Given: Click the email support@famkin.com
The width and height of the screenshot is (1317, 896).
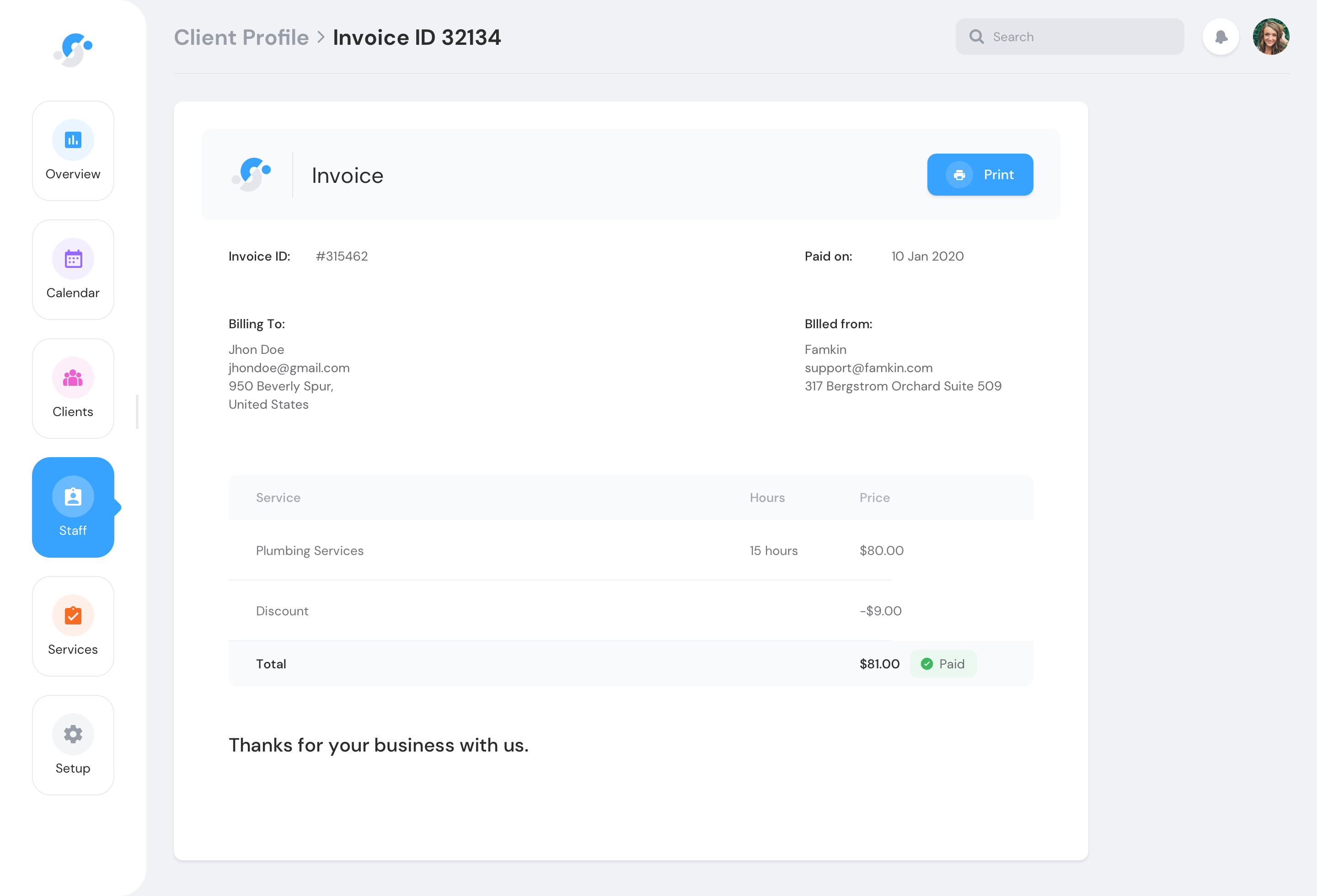Looking at the screenshot, I should click(869, 368).
